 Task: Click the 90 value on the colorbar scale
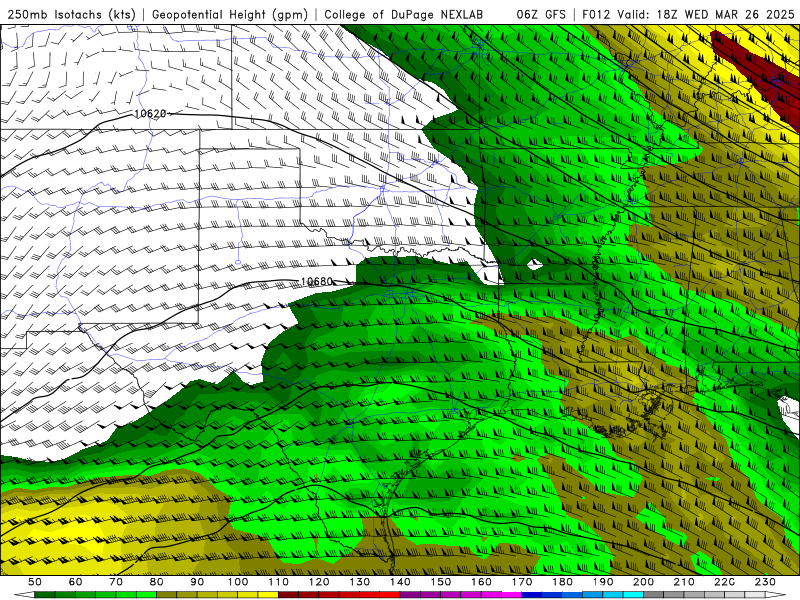click(x=197, y=582)
